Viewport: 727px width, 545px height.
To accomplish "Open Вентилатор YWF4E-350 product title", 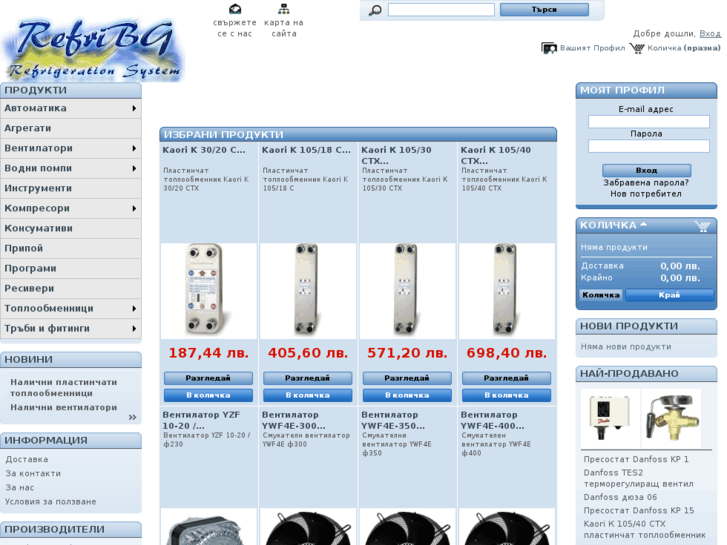I will pos(393,420).
